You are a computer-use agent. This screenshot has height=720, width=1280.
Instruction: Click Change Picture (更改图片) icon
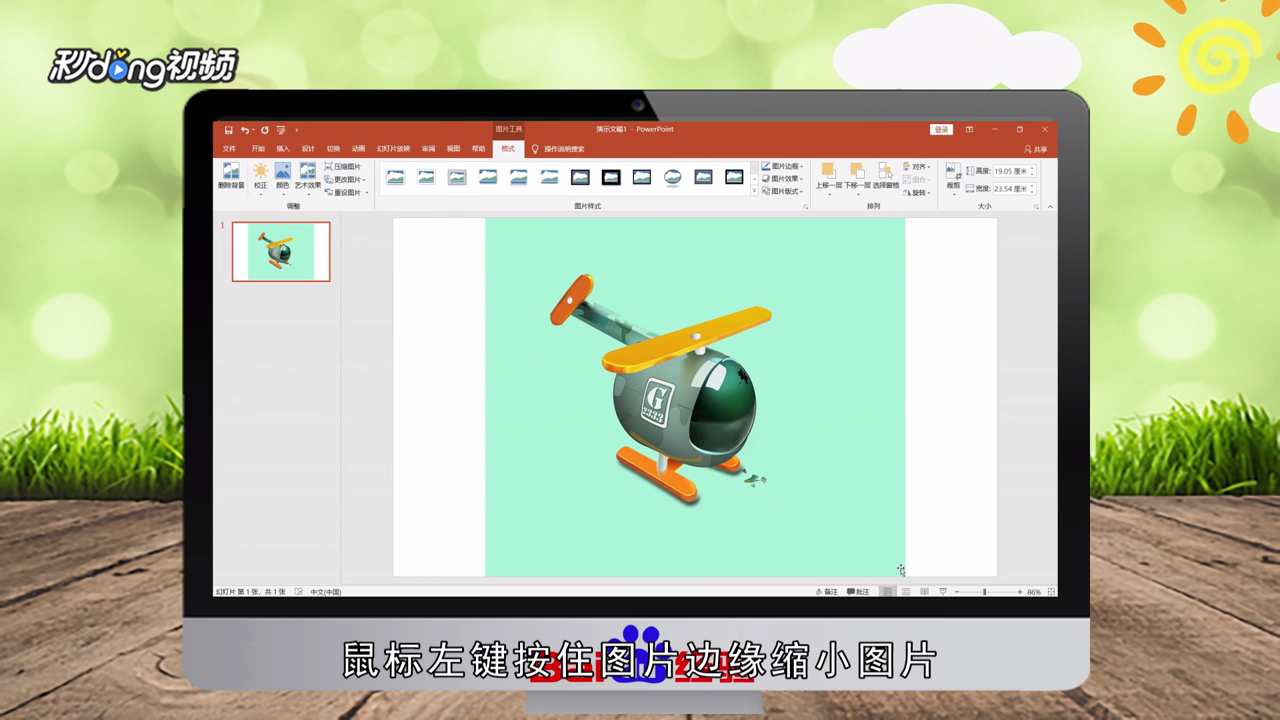(329, 180)
